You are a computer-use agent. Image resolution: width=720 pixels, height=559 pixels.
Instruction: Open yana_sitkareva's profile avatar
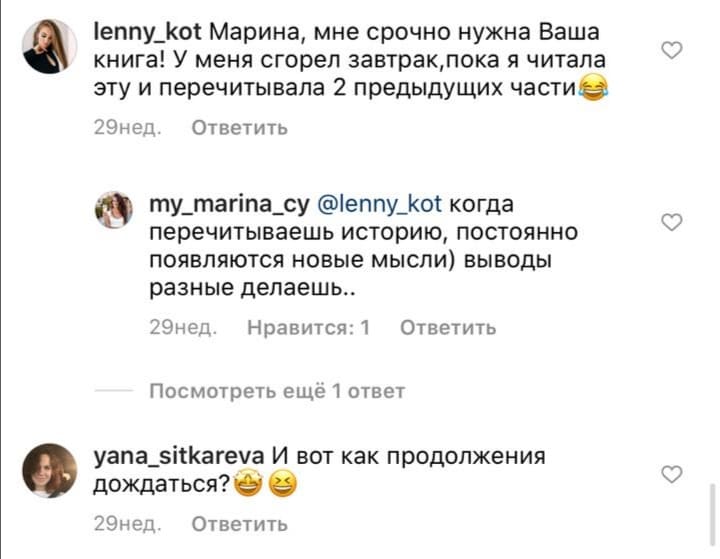[x=48, y=470]
